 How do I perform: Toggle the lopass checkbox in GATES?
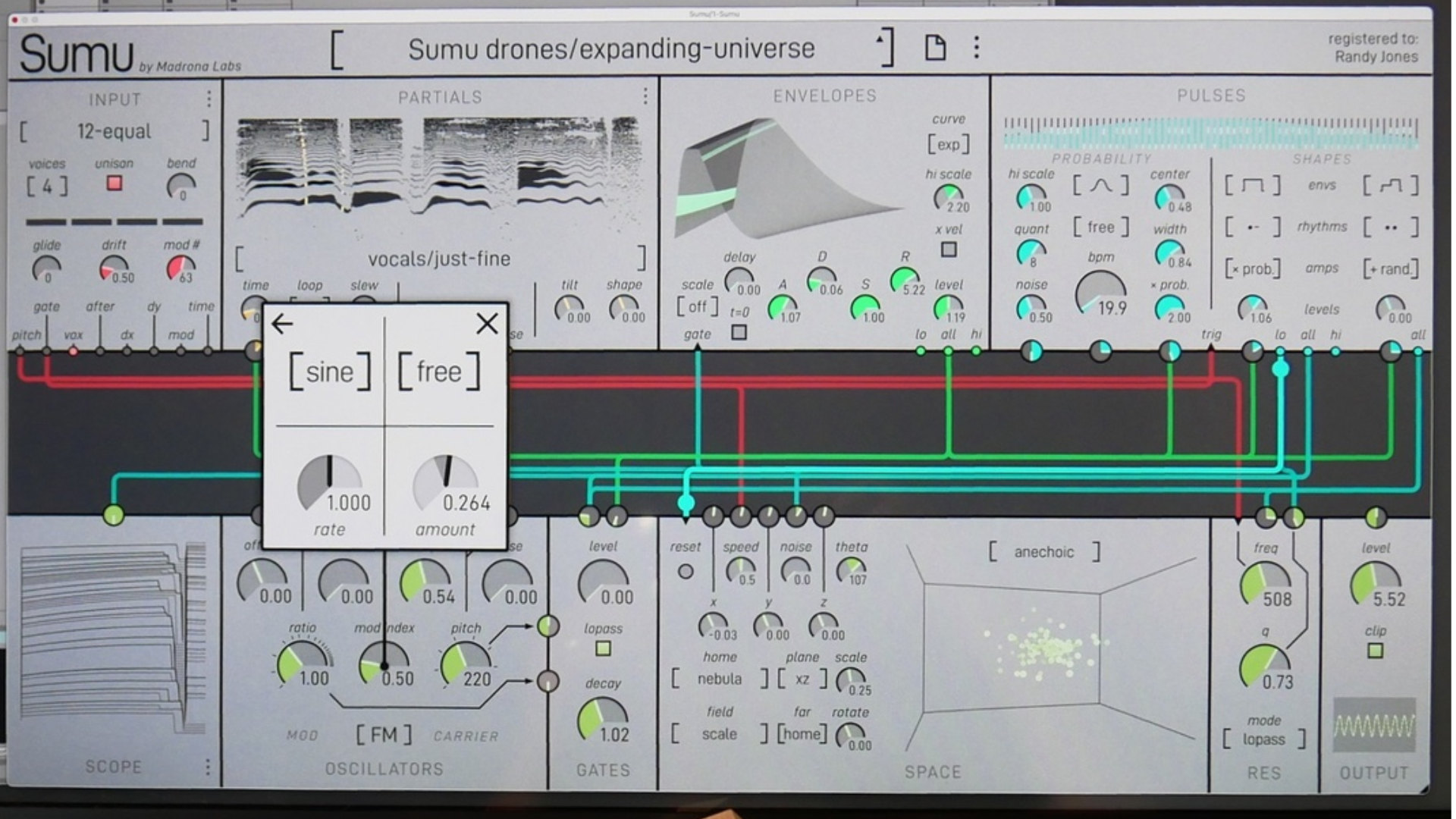click(603, 649)
